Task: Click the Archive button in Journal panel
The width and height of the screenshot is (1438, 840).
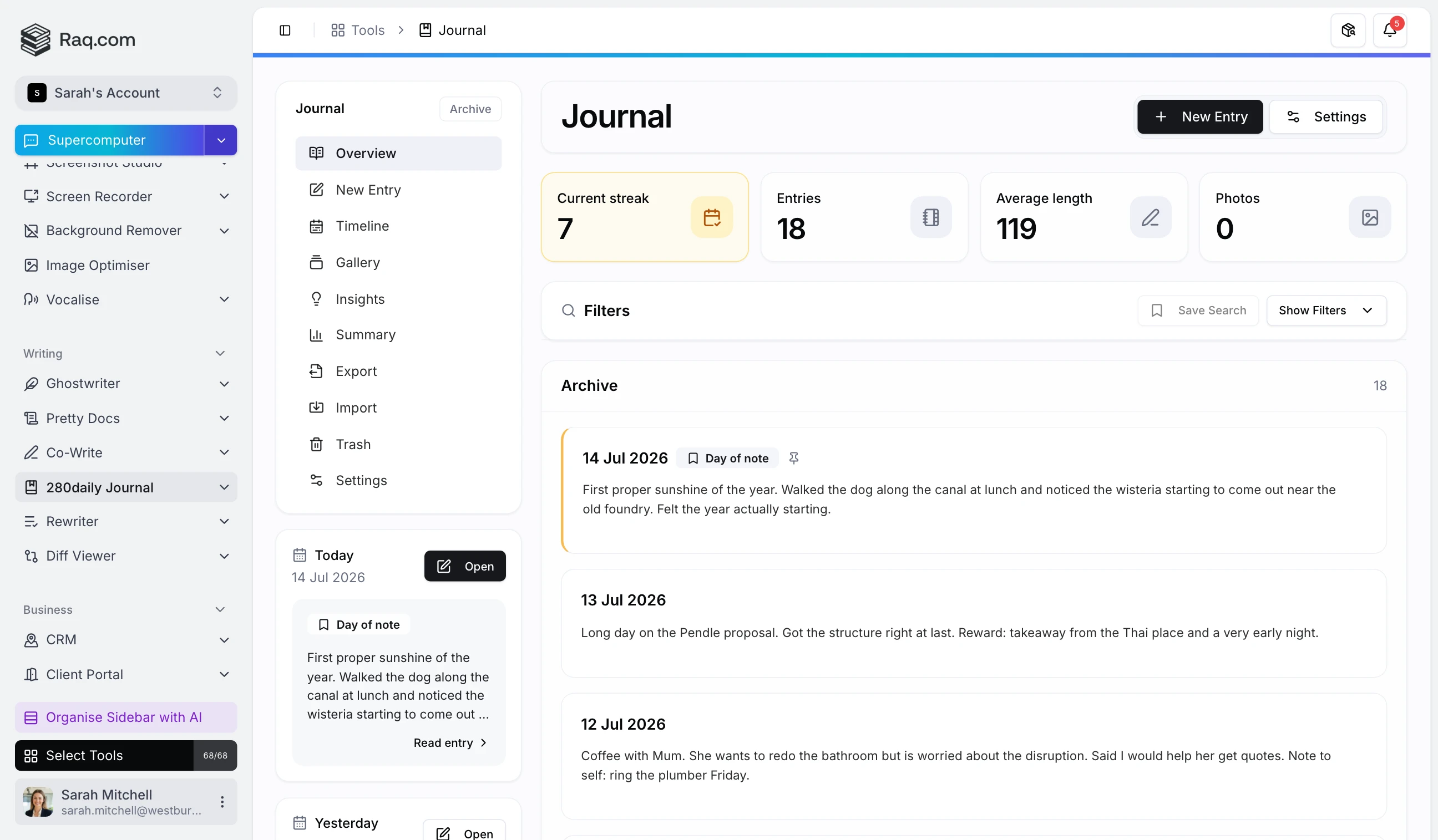Action: point(470,109)
